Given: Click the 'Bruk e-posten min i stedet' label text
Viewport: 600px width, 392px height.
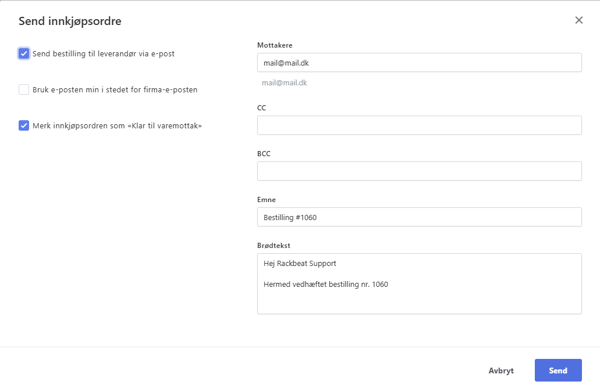Looking at the screenshot, I should 115,90.
